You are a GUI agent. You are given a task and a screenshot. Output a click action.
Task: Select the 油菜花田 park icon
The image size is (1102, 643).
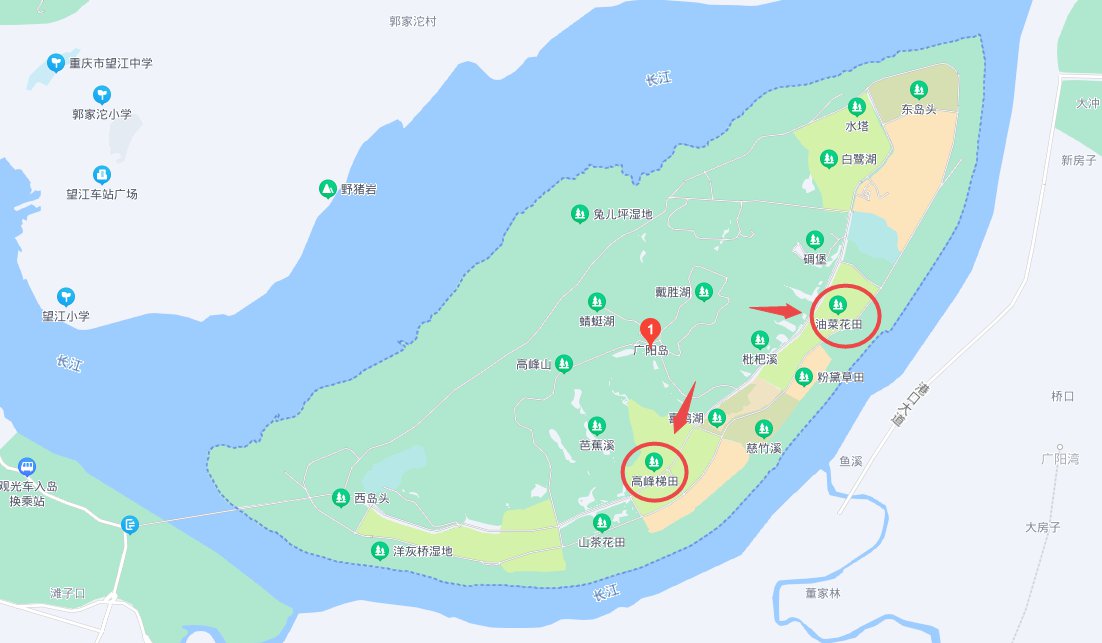(x=837, y=305)
